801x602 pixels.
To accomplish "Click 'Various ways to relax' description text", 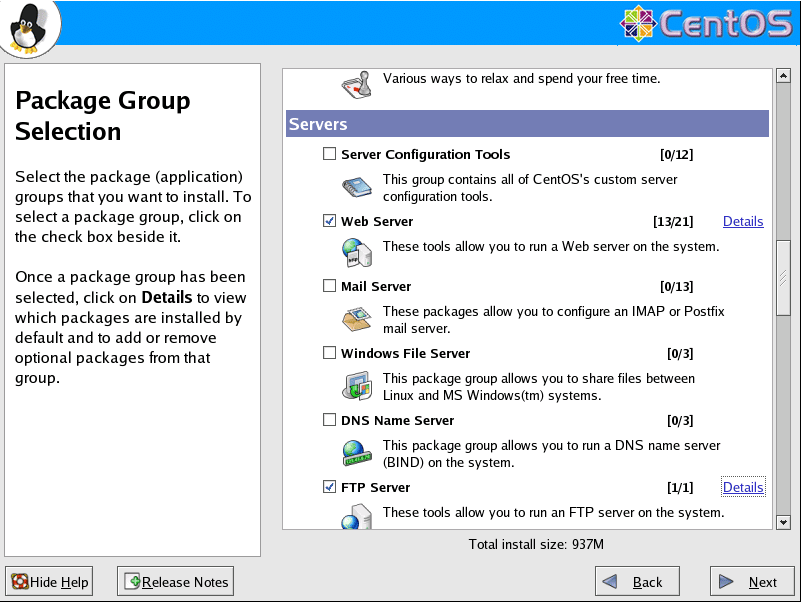I will 522,79.
